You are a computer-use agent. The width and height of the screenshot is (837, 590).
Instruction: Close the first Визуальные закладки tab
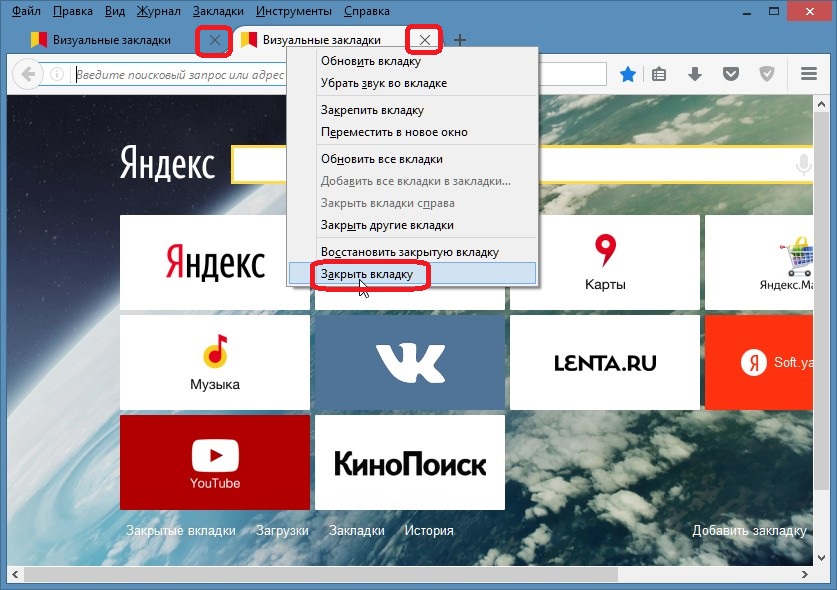click(x=215, y=40)
